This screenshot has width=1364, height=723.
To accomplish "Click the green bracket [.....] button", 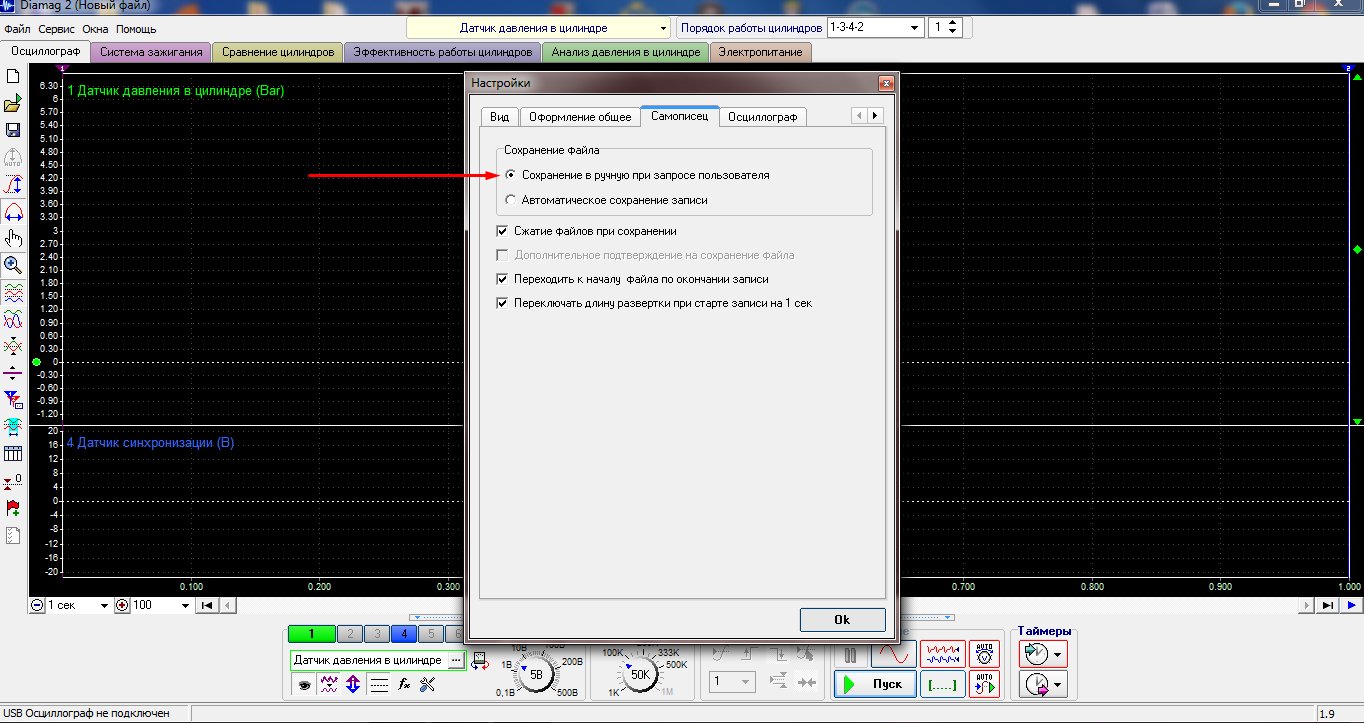I will tap(943, 685).
